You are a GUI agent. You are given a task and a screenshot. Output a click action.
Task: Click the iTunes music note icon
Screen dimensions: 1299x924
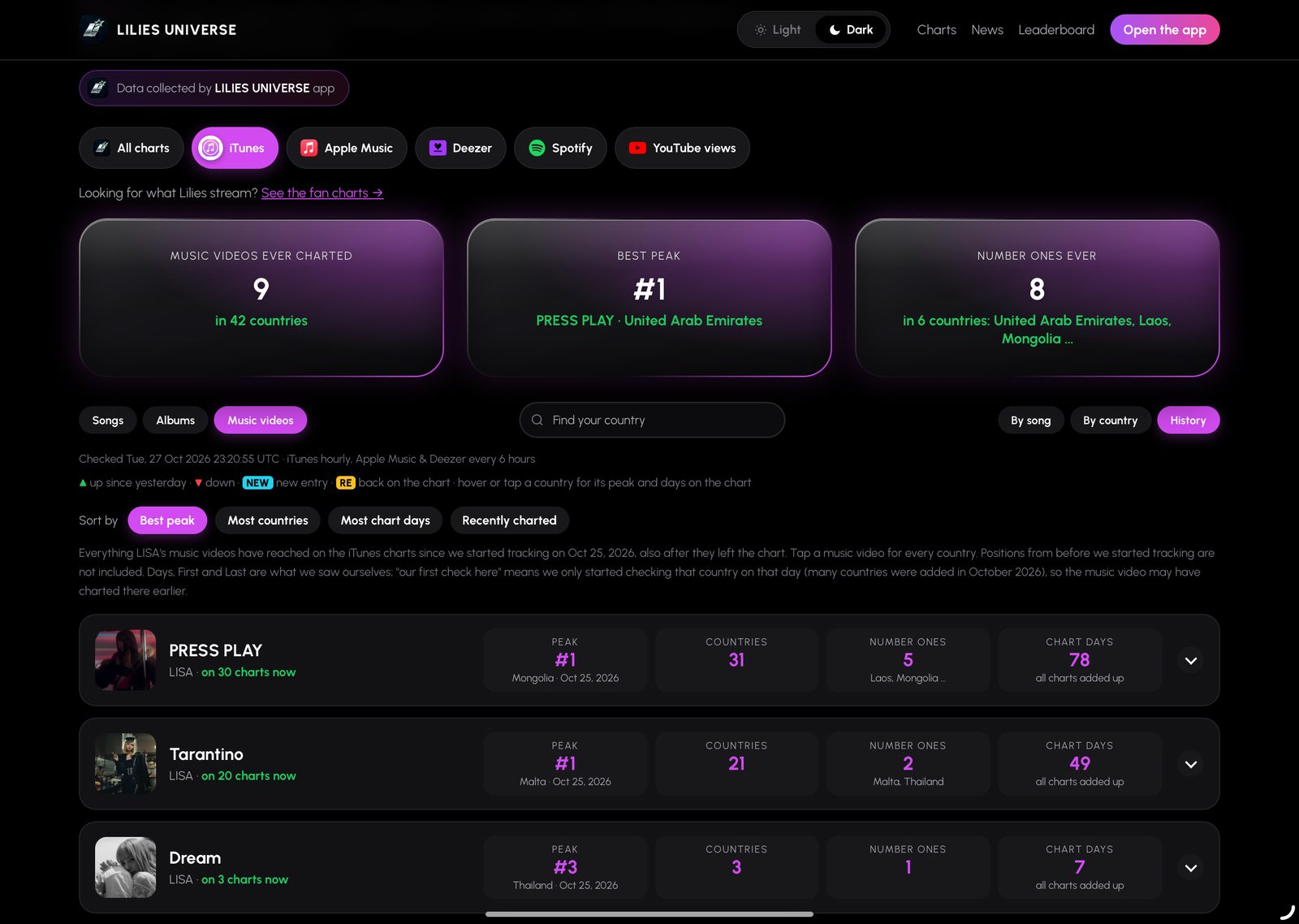(x=210, y=148)
